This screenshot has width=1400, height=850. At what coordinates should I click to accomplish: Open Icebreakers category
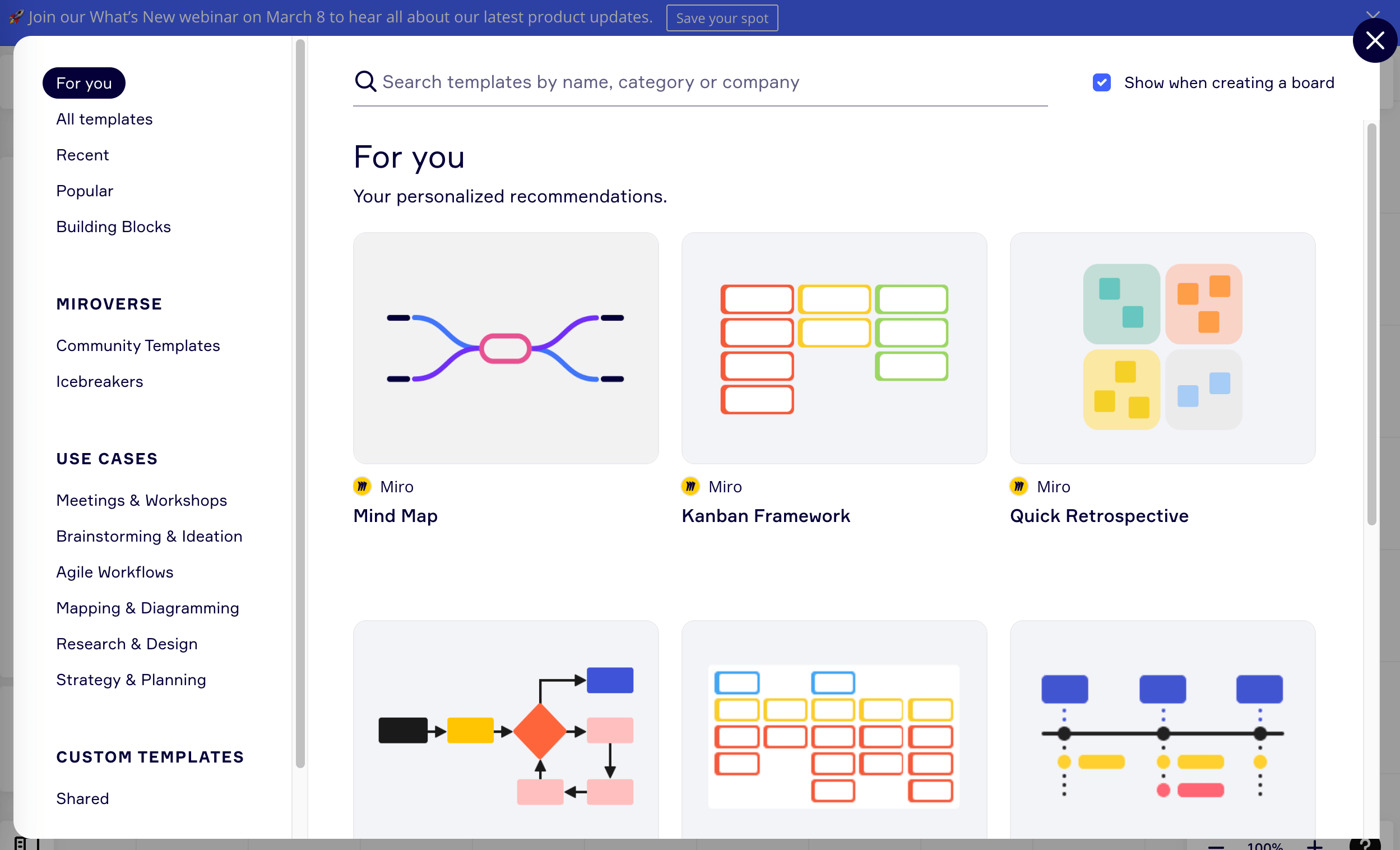pos(99,381)
